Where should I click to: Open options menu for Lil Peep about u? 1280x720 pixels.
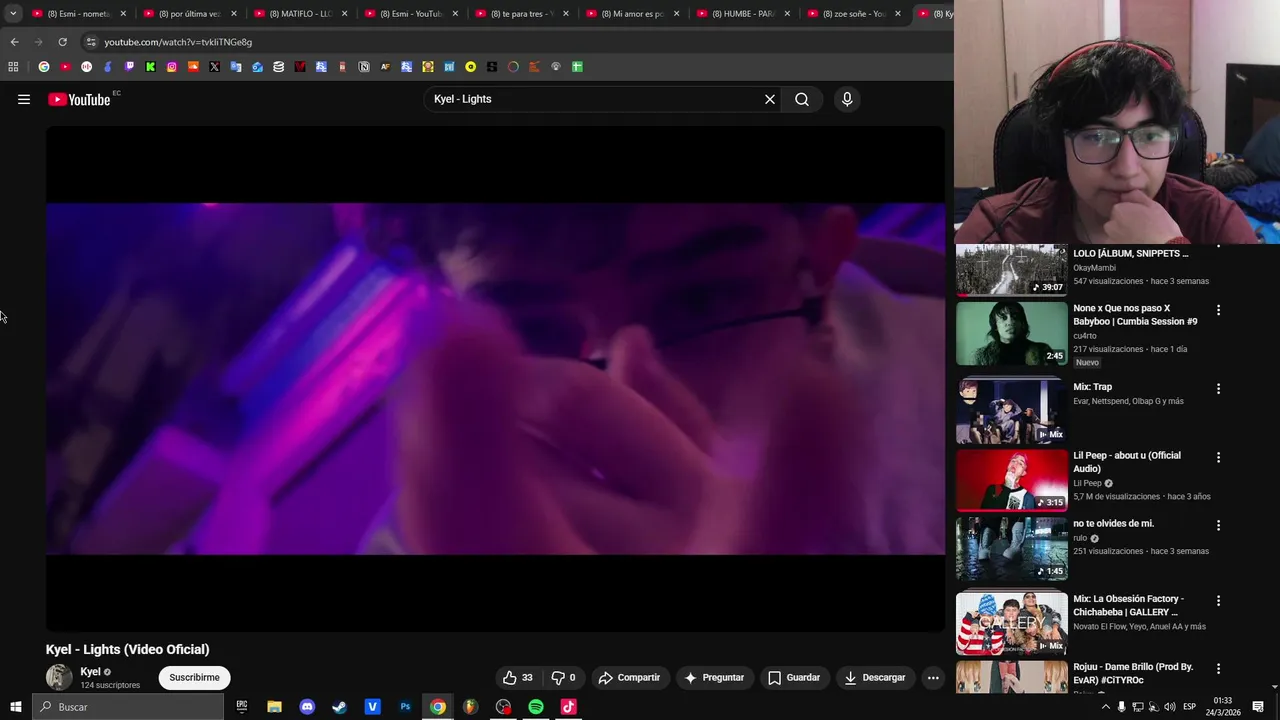click(1218, 457)
